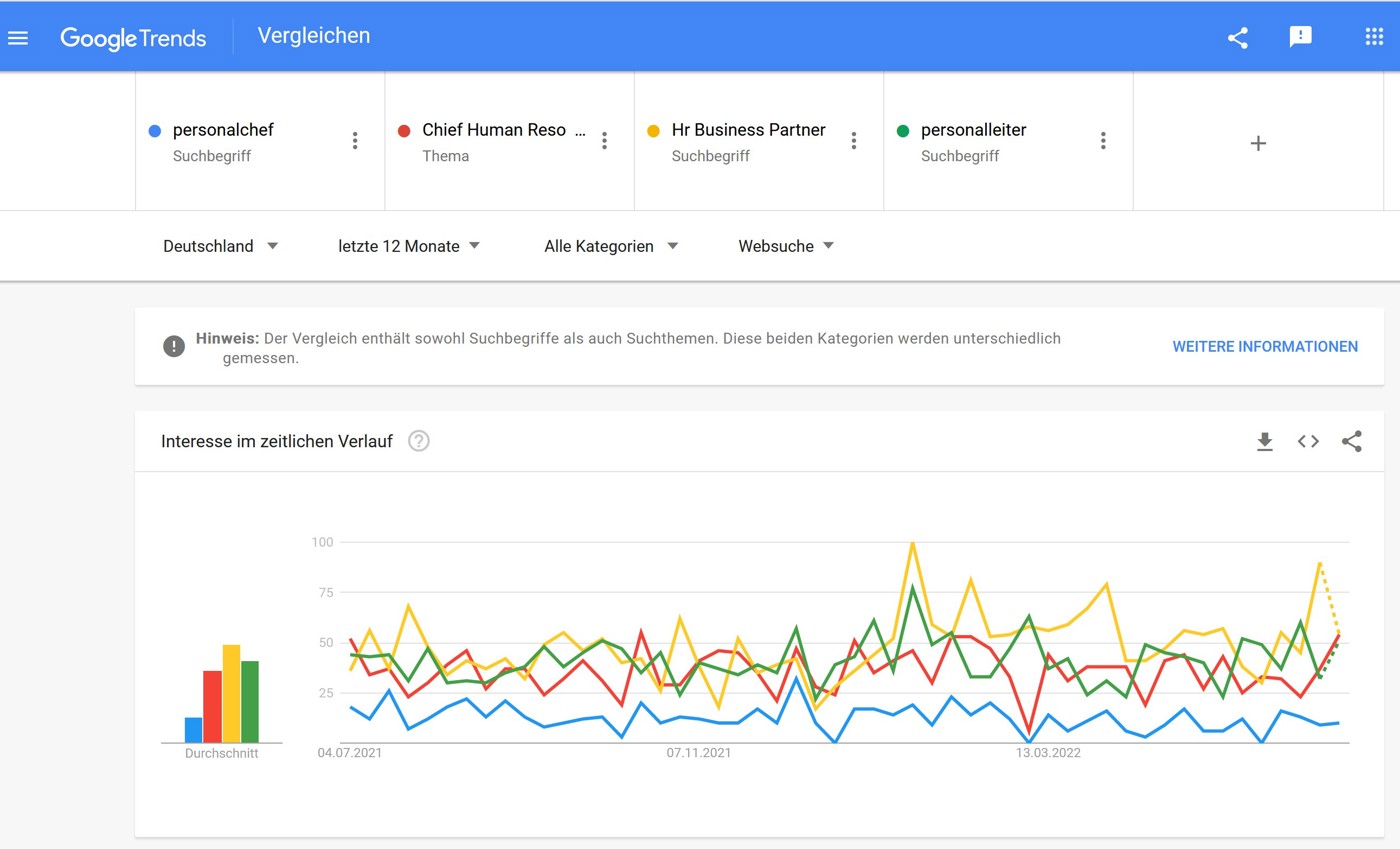Open the Google apps grid
Image resolution: width=1400 pixels, height=849 pixels.
click(1374, 37)
